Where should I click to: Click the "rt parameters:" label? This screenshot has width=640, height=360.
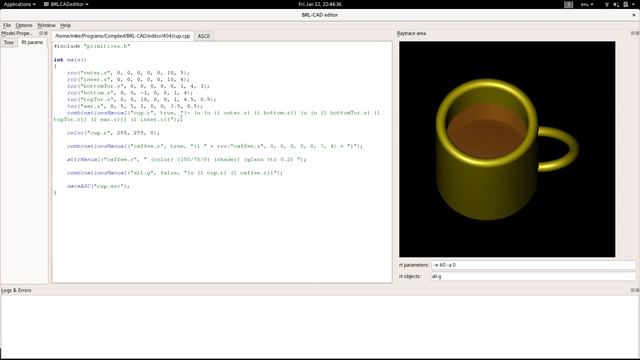tap(414, 265)
